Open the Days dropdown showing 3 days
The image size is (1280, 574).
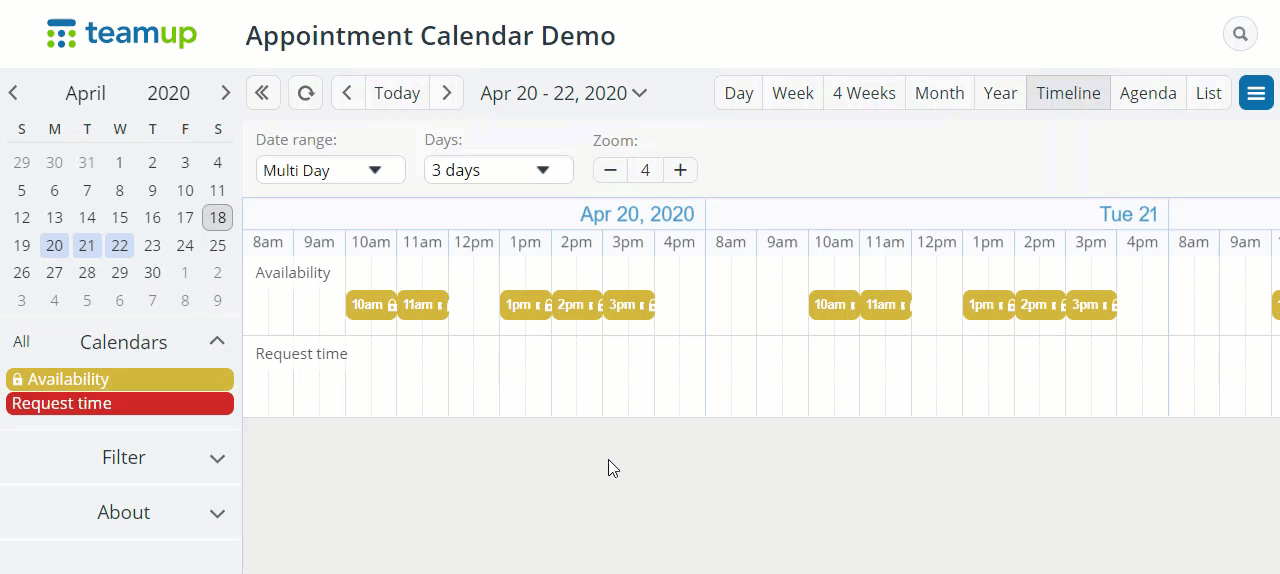click(x=498, y=170)
